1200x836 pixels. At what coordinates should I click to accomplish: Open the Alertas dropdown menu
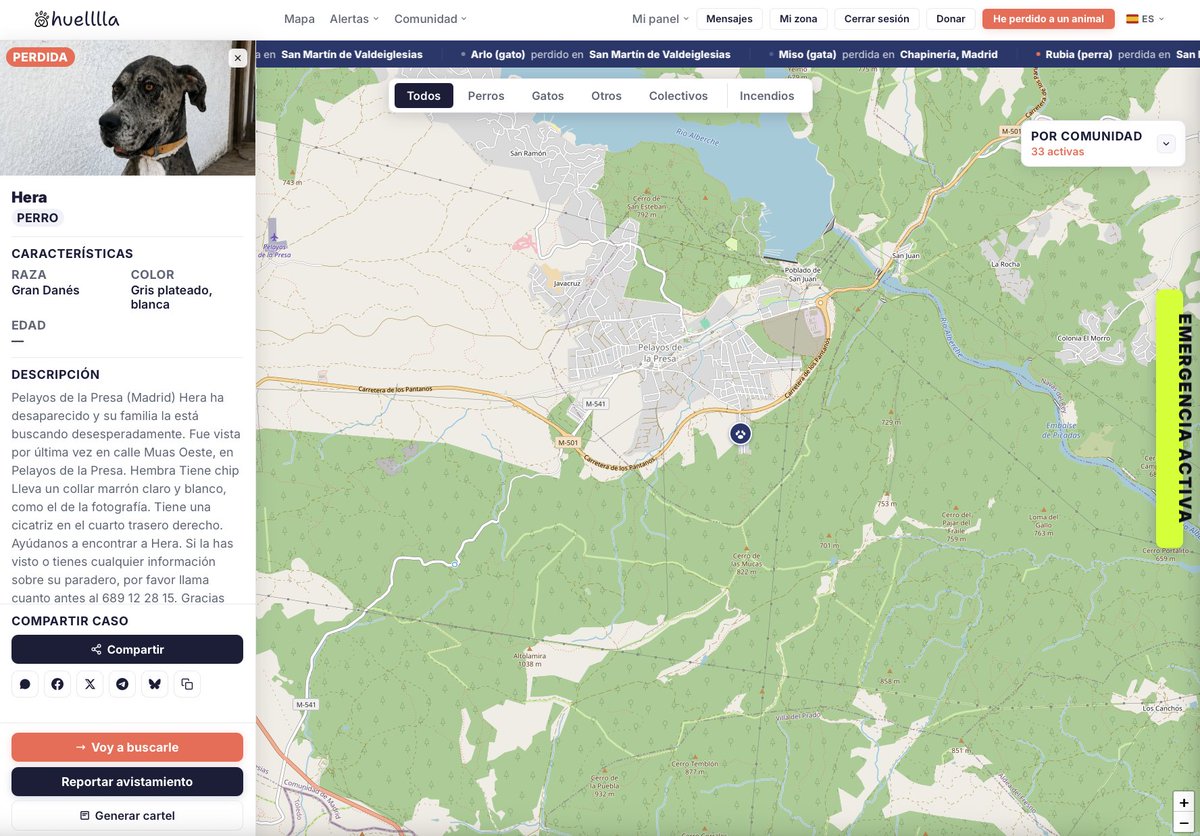coord(354,19)
